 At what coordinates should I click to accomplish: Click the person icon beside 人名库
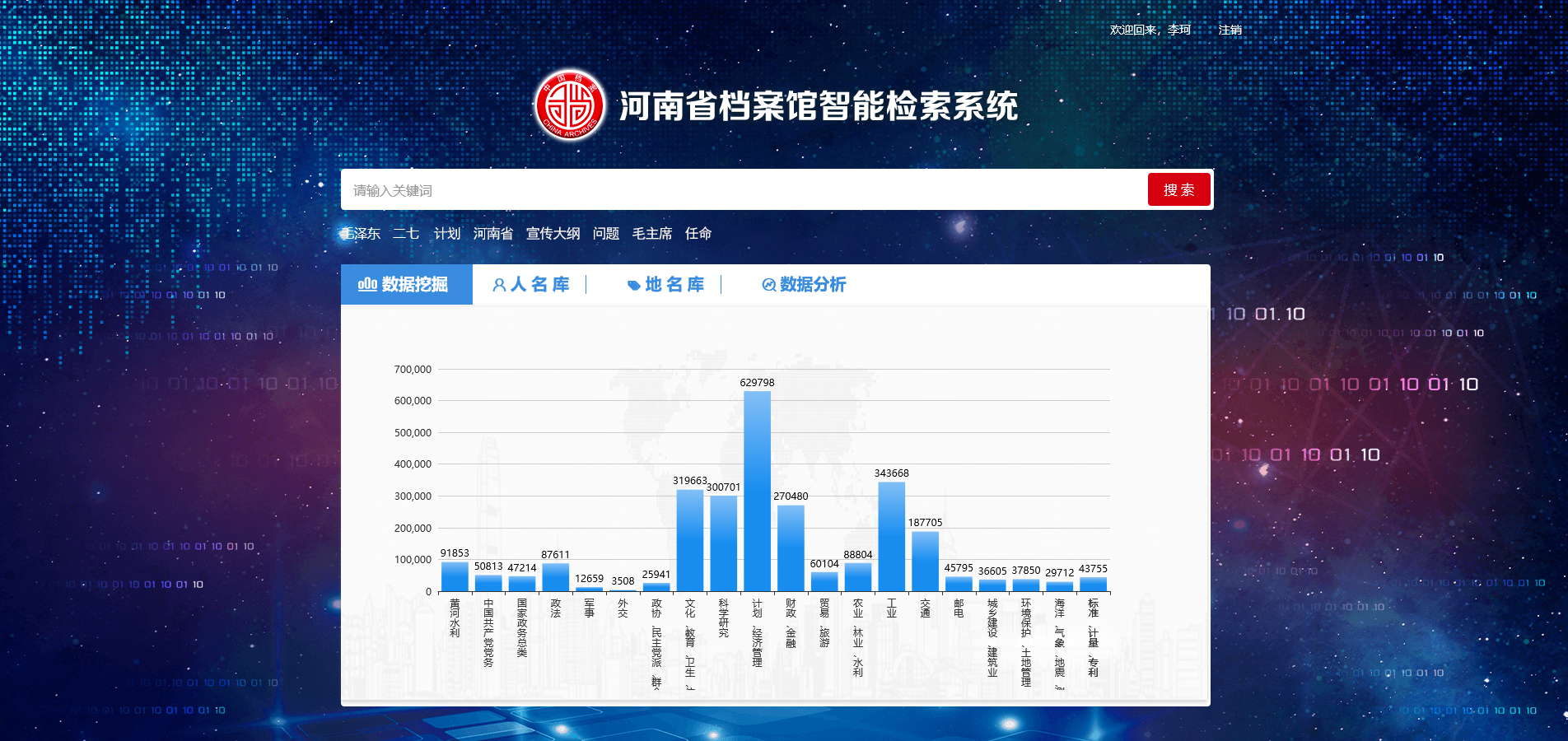499,285
